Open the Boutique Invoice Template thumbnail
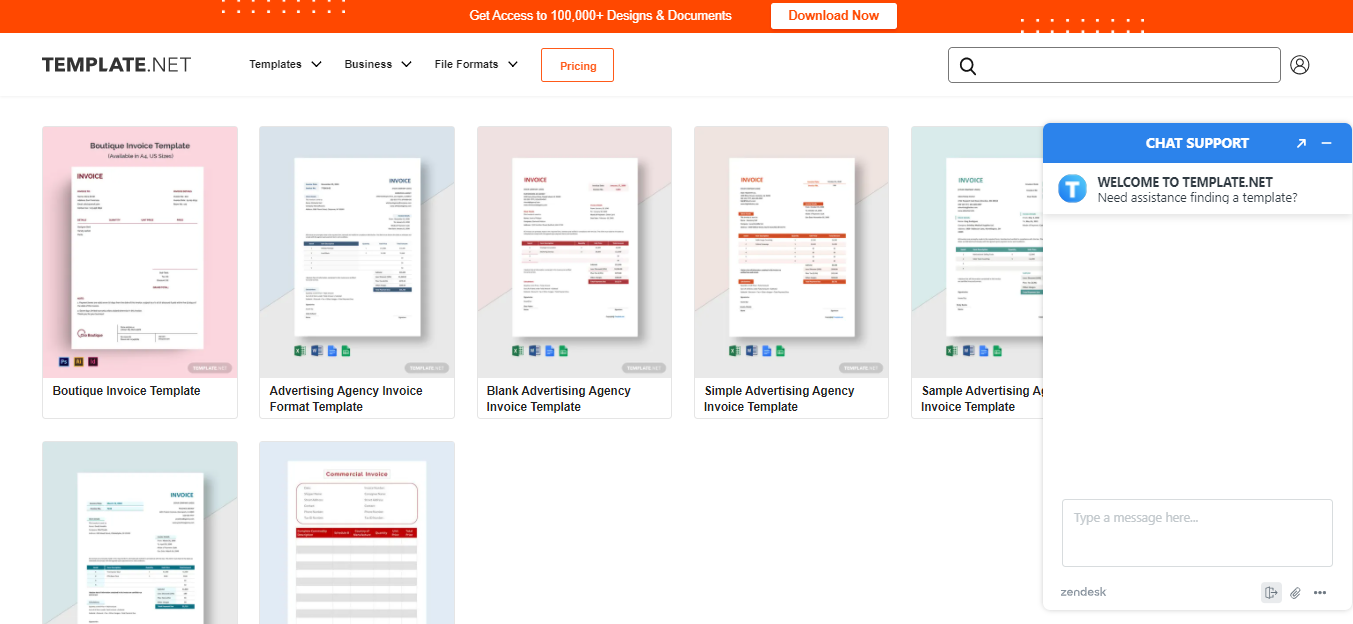Screen dimensions: 1353x624 pyautogui.click(x=140, y=252)
